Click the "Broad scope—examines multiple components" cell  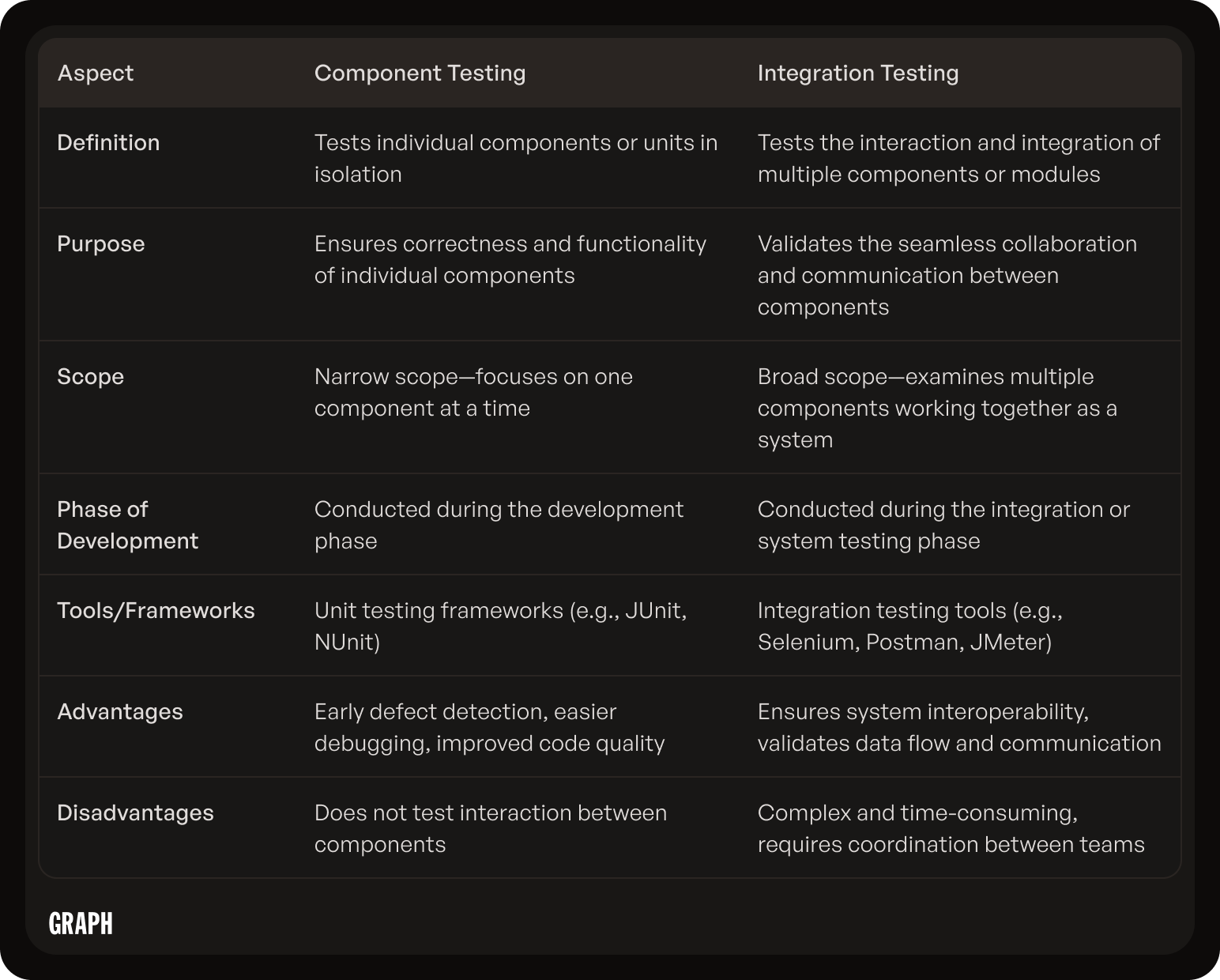click(x=937, y=408)
